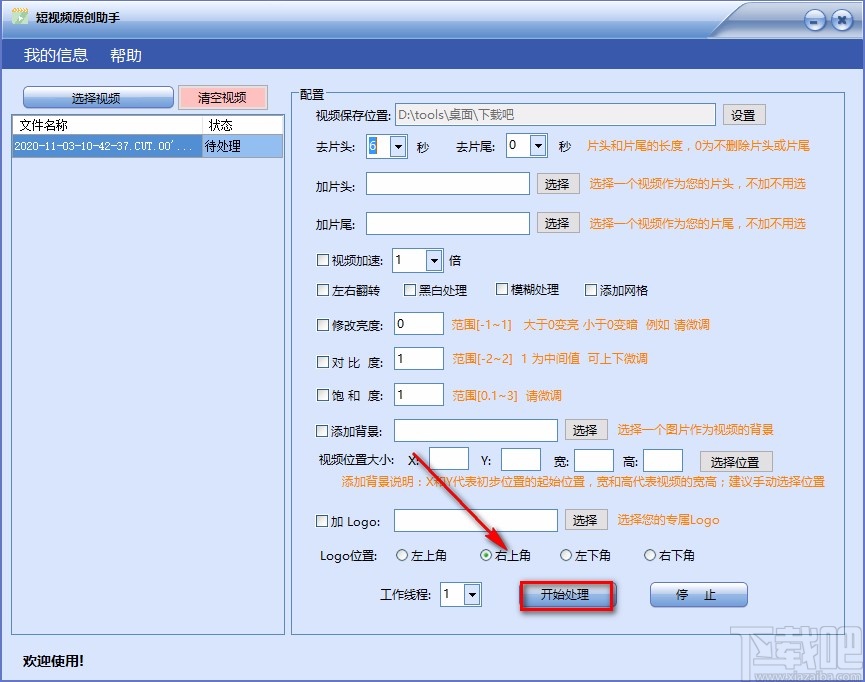Click the 加片头 input field
Image resolution: width=865 pixels, height=682 pixels.
[x=448, y=184]
